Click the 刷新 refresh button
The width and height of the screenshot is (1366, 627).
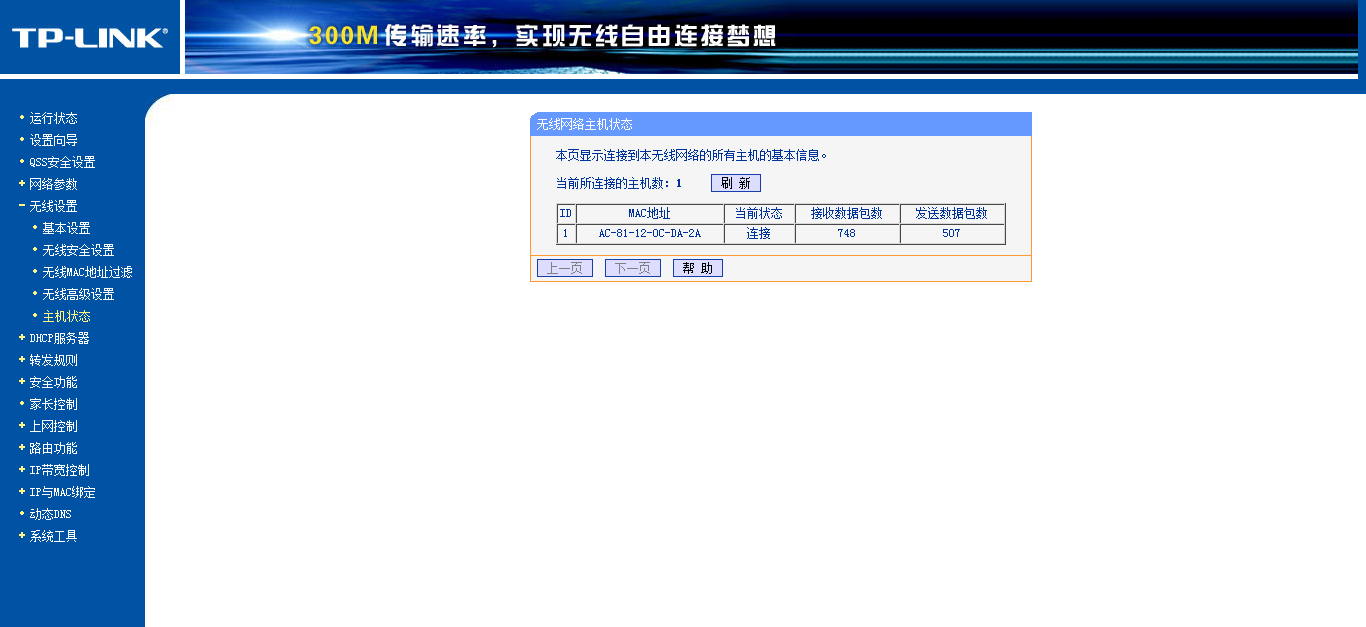point(736,183)
